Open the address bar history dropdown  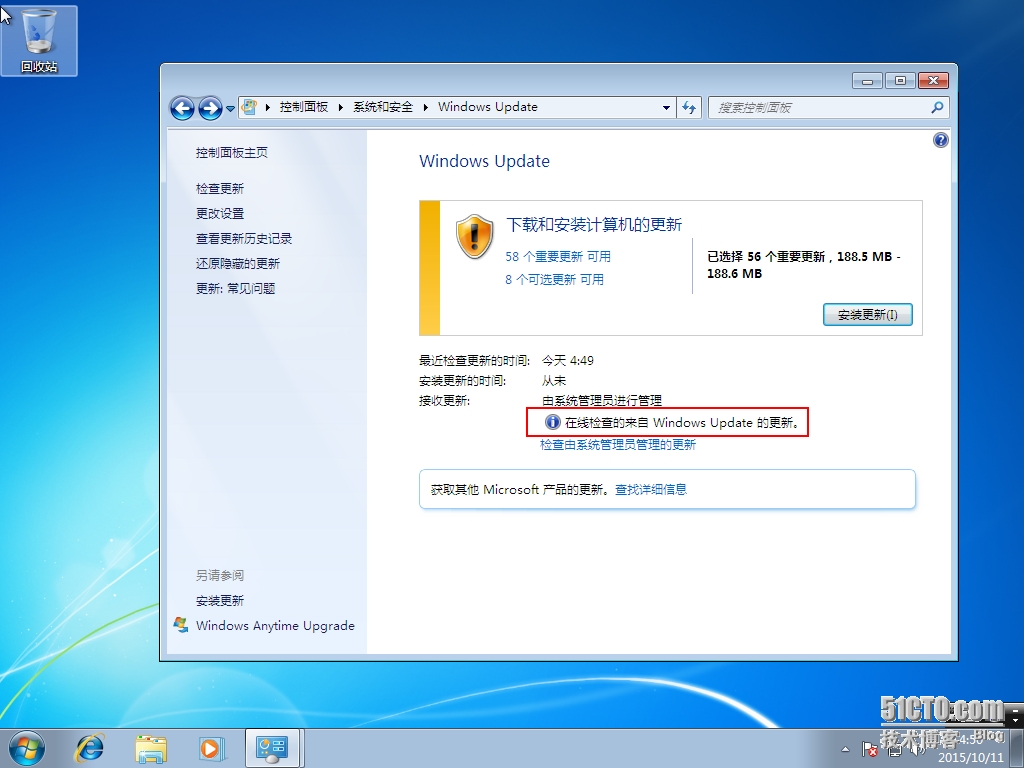pyautogui.click(x=666, y=108)
